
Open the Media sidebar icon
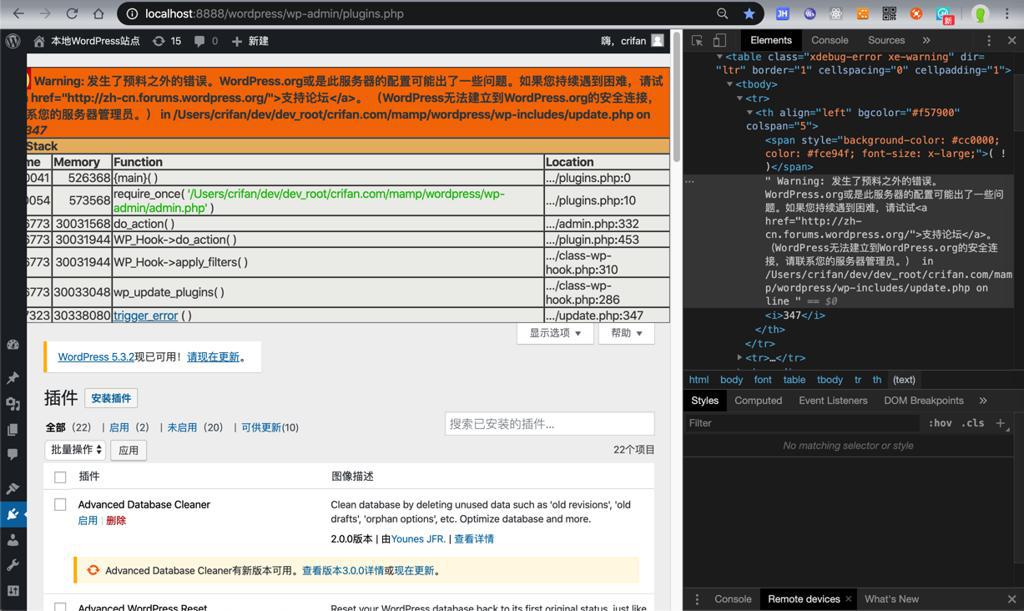pos(13,404)
